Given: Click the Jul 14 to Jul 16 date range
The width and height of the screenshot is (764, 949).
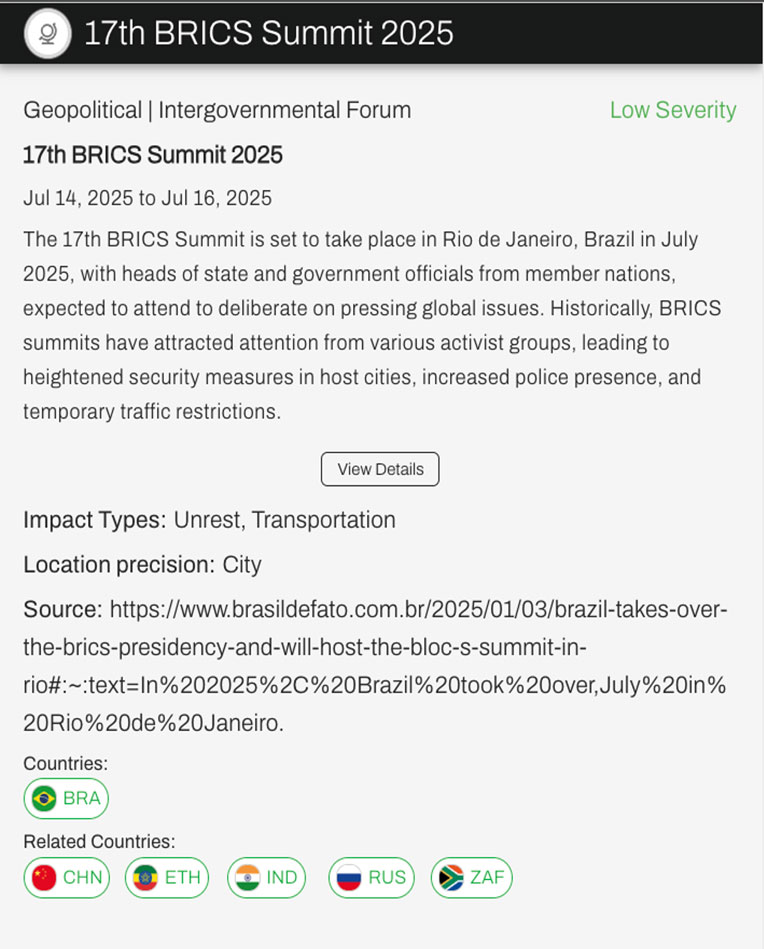Looking at the screenshot, I should coord(147,198).
